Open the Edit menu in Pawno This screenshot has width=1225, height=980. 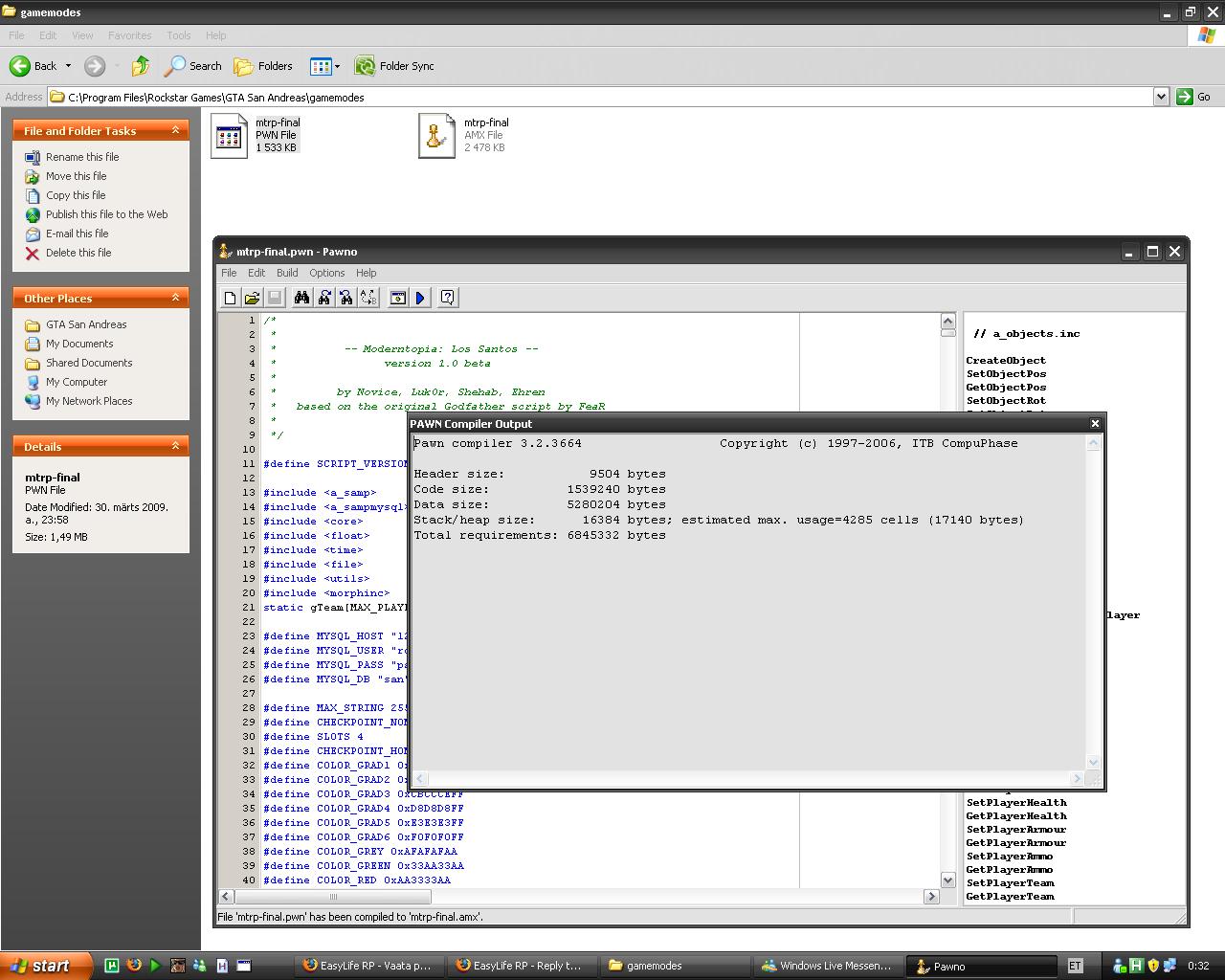coord(256,273)
